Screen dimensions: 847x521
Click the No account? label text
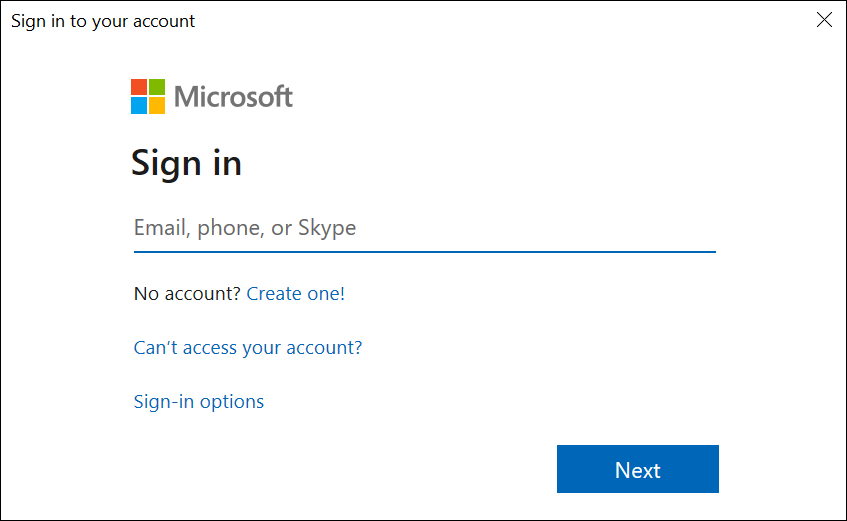pyautogui.click(x=187, y=293)
